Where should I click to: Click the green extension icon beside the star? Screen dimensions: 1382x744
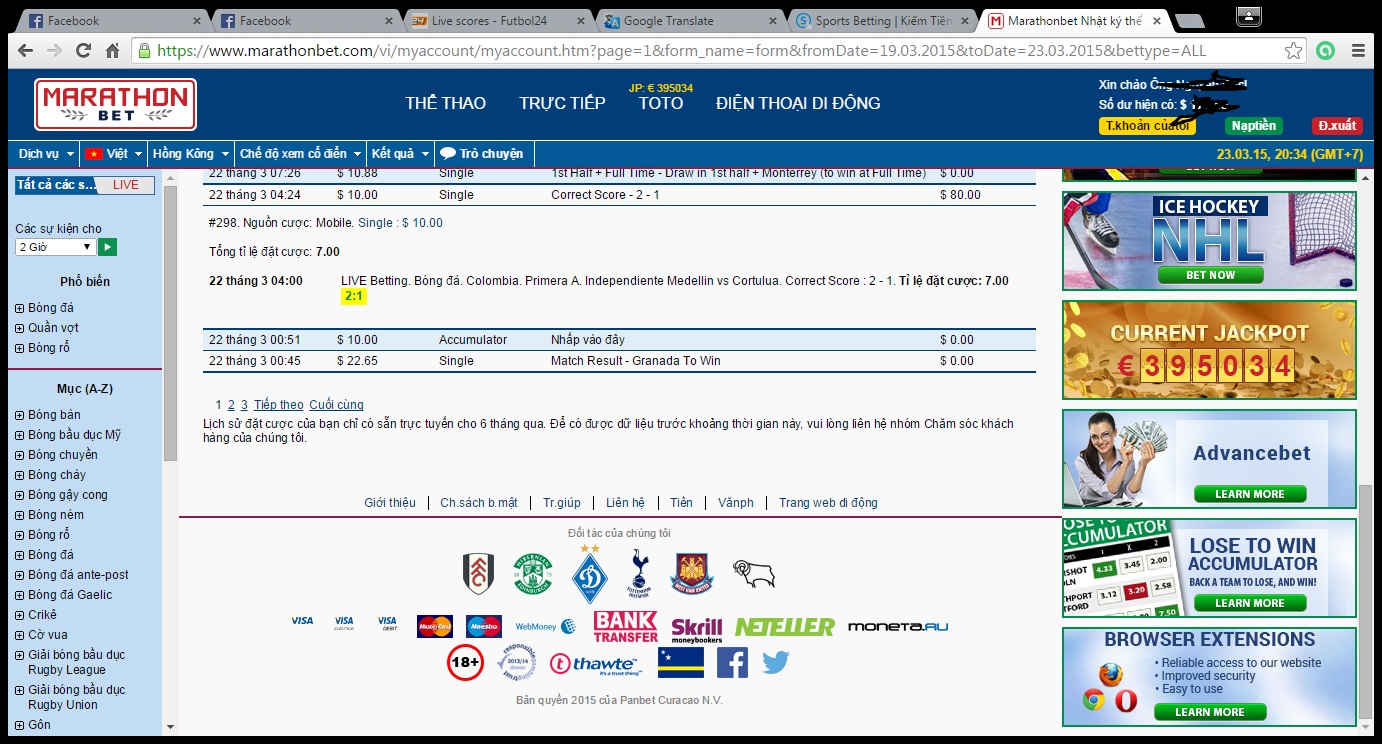pos(1326,51)
